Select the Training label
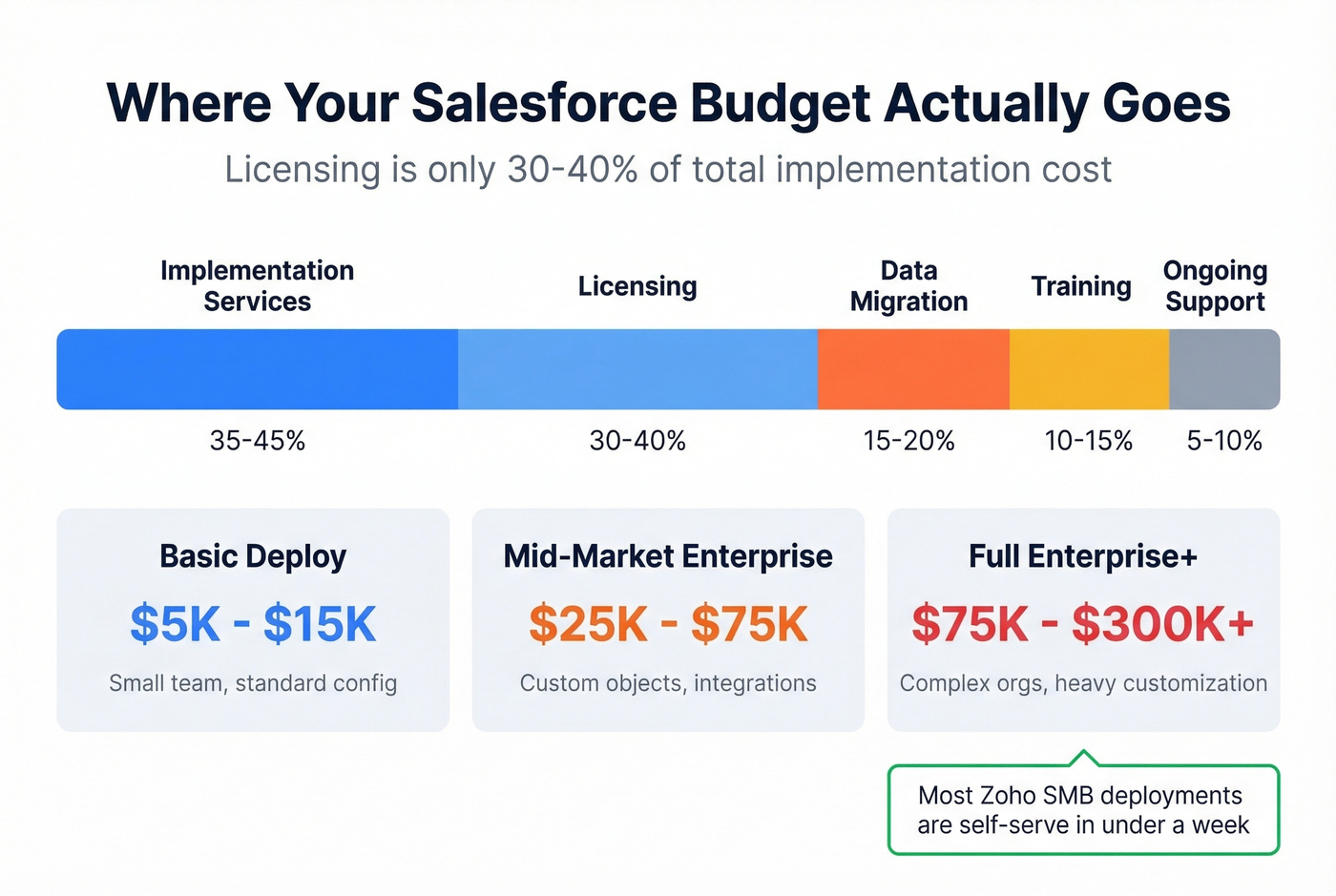1336x896 pixels. (x=1079, y=285)
